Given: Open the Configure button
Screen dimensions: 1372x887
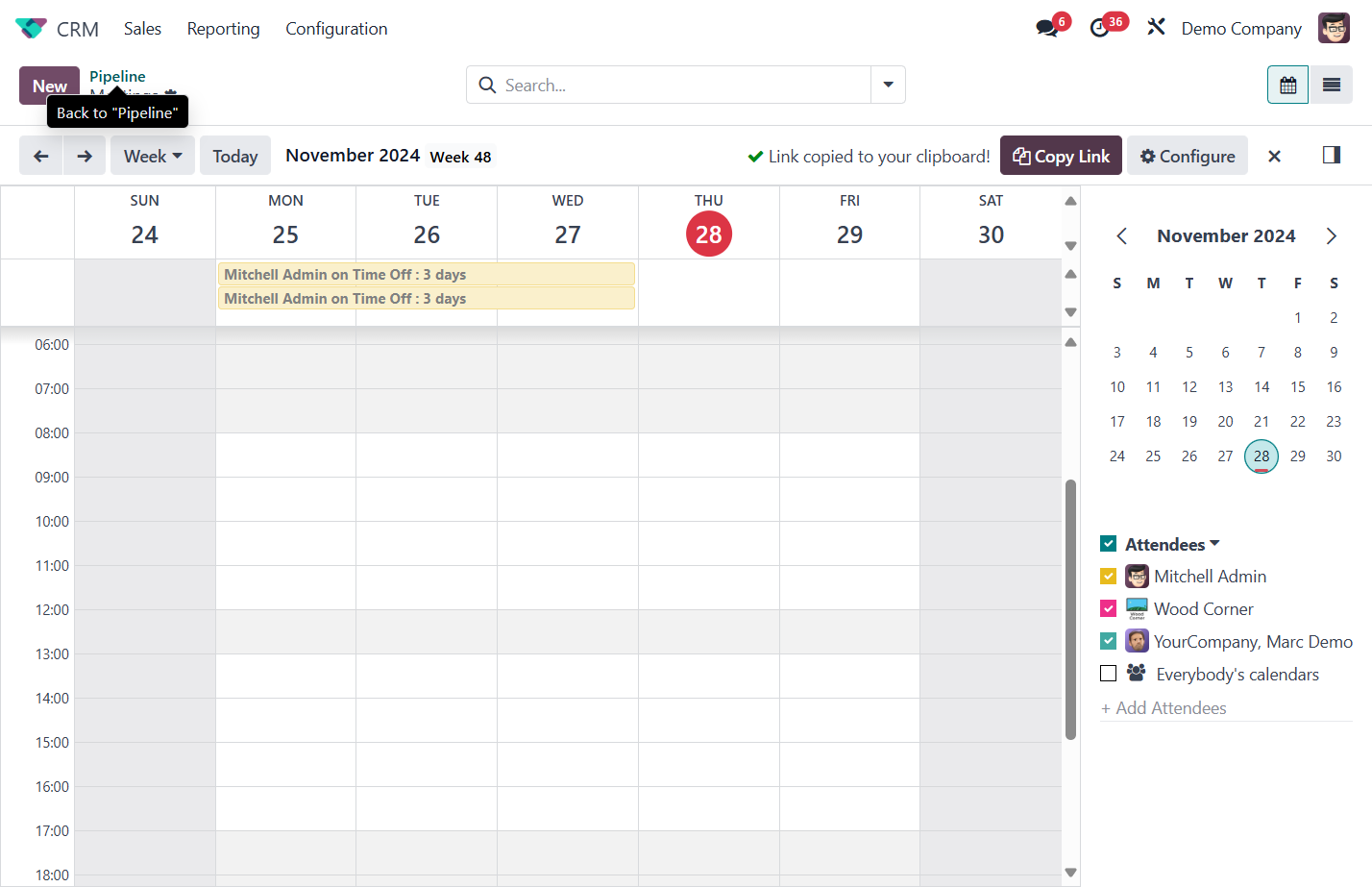Looking at the screenshot, I should (x=1188, y=156).
